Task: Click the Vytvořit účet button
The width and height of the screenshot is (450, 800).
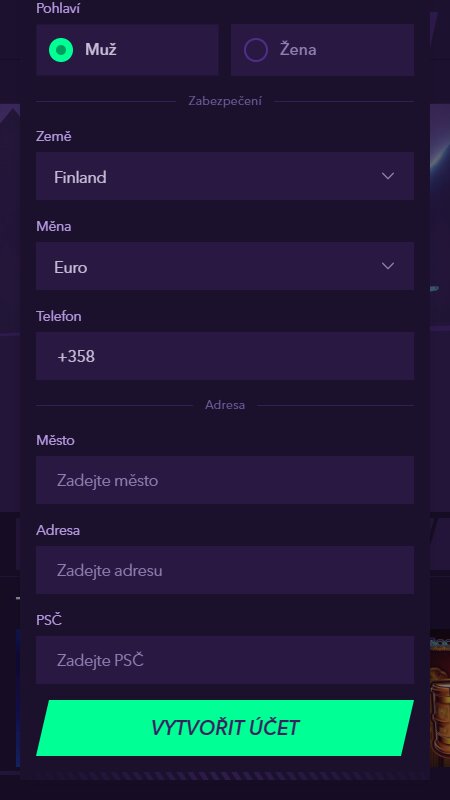Action: click(224, 728)
